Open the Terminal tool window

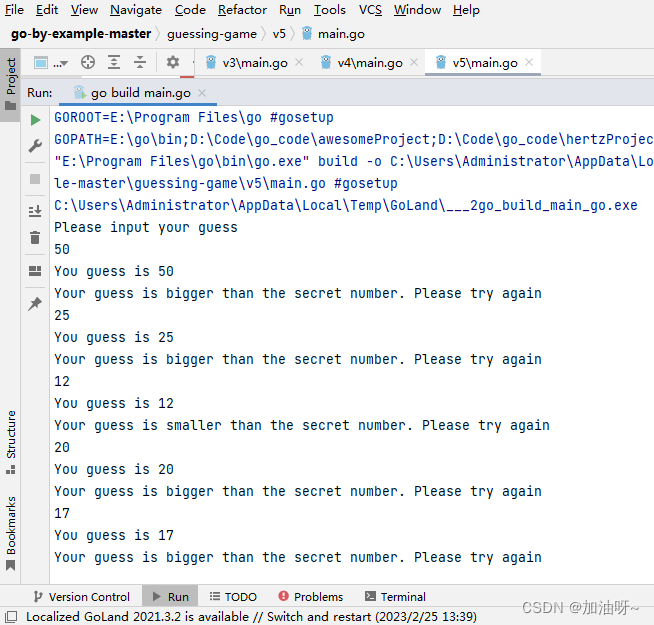click(x=395, y=597)
